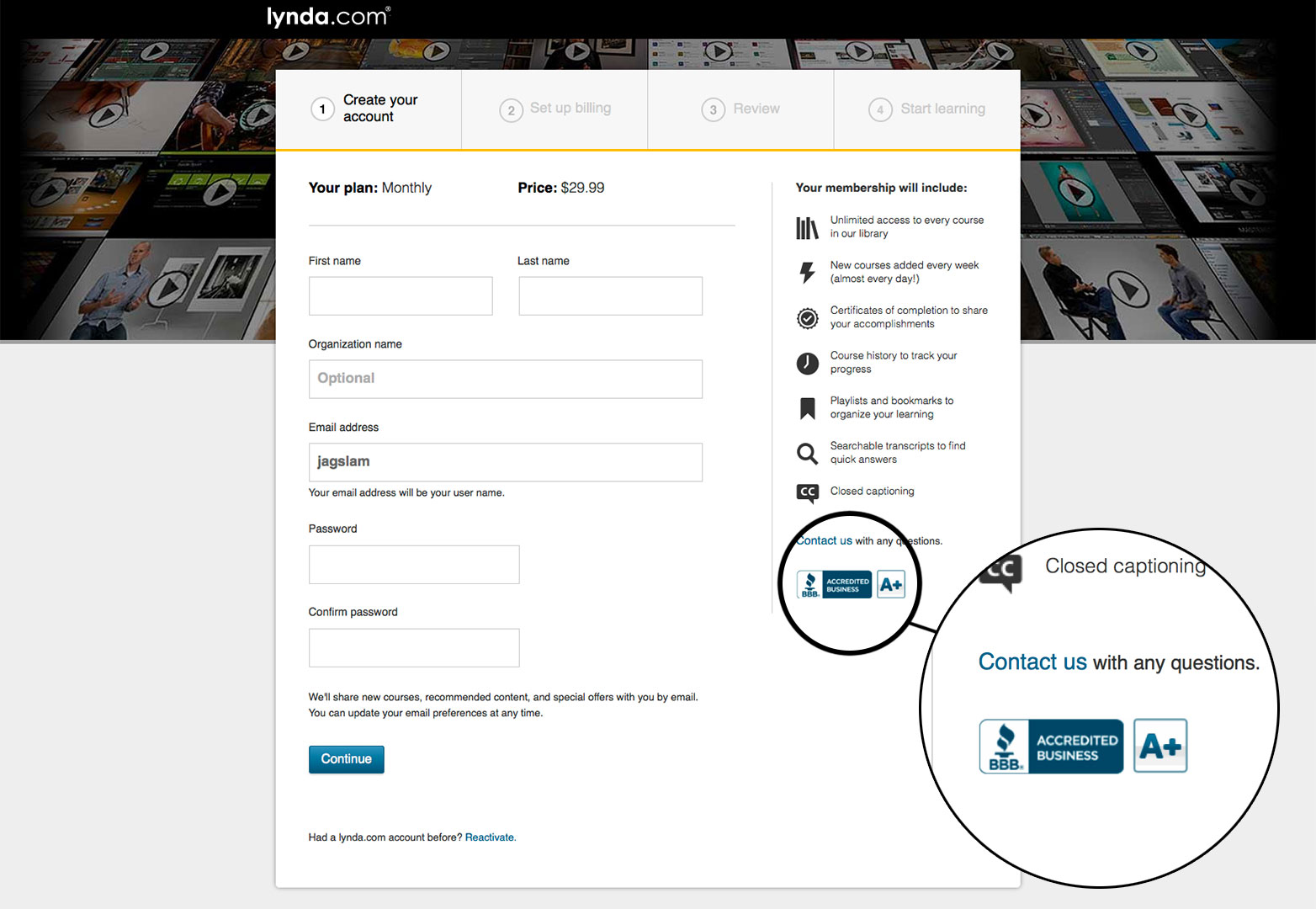Focus the Confirm password field
The width and height of the screenshot is (1316, 909).
[414, 648]
